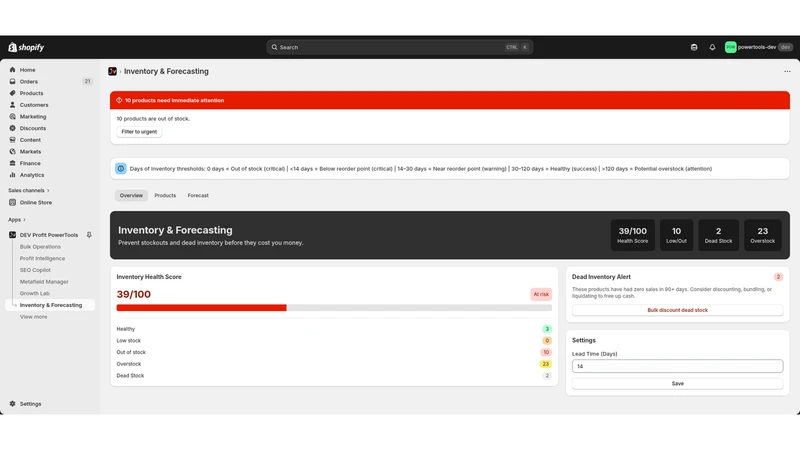Viewport: 800px width, 450px height.
Task: Click the Lead Time (Days) input field
Action: 678,366
